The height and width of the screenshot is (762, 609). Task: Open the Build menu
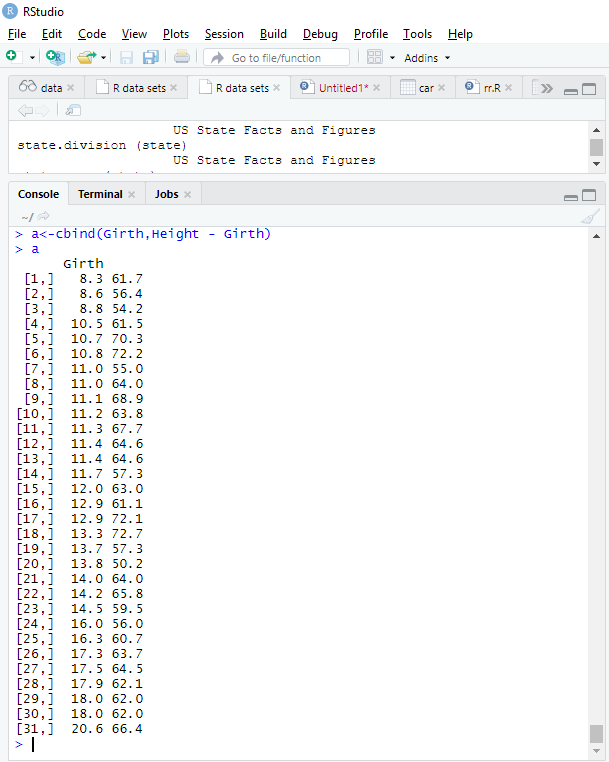[273, 34]
